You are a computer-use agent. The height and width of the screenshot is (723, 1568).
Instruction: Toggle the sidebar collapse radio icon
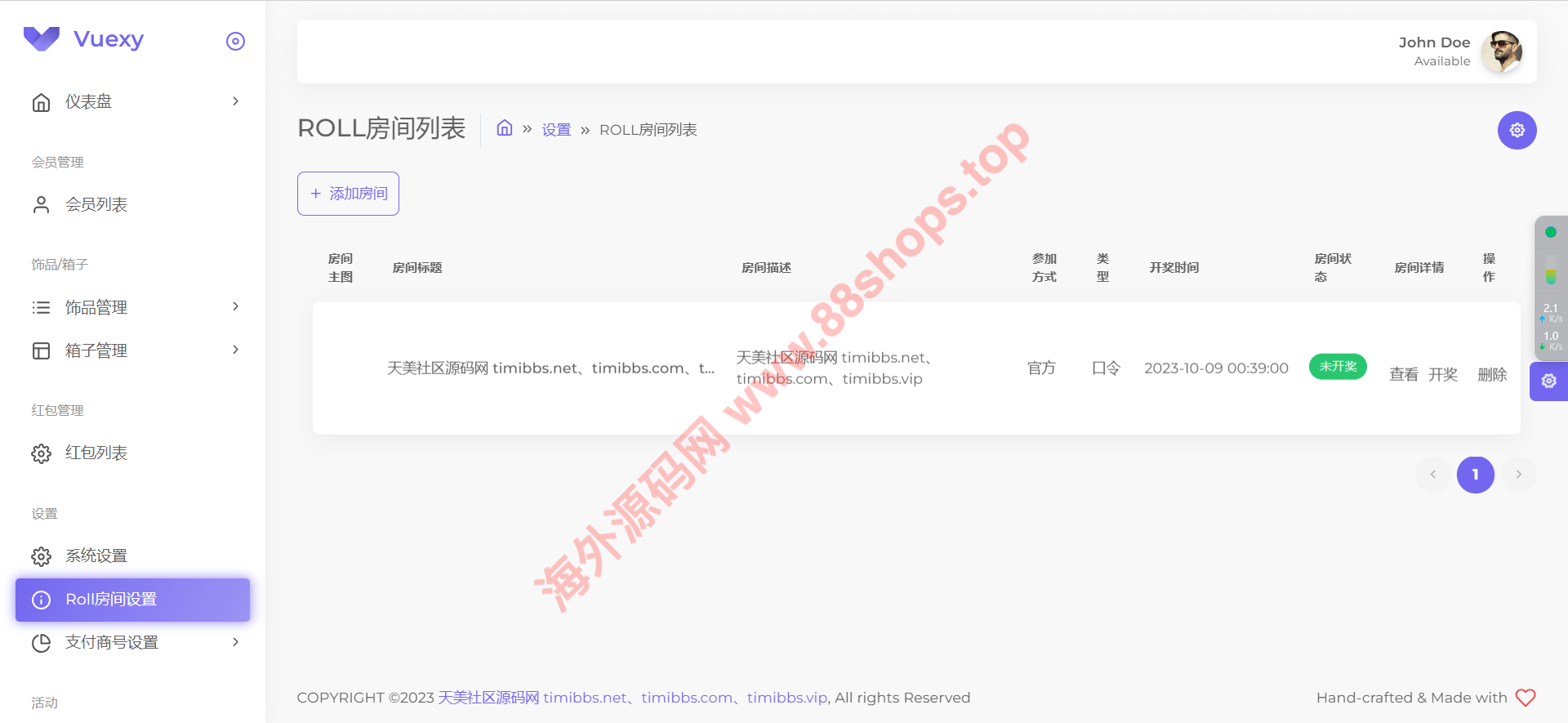[x=235, y=42]
